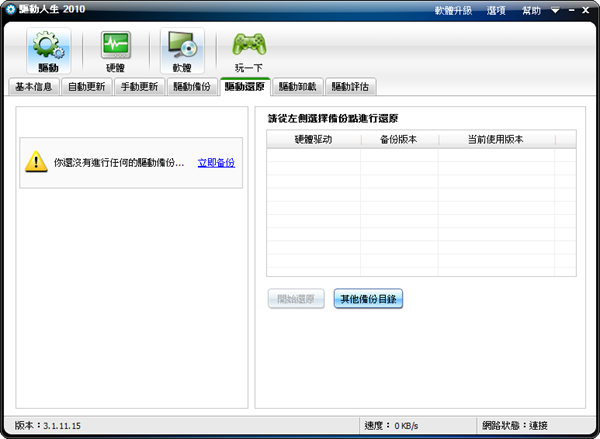
Task: Click the app logo in title bar
Action: pos(10,10)
